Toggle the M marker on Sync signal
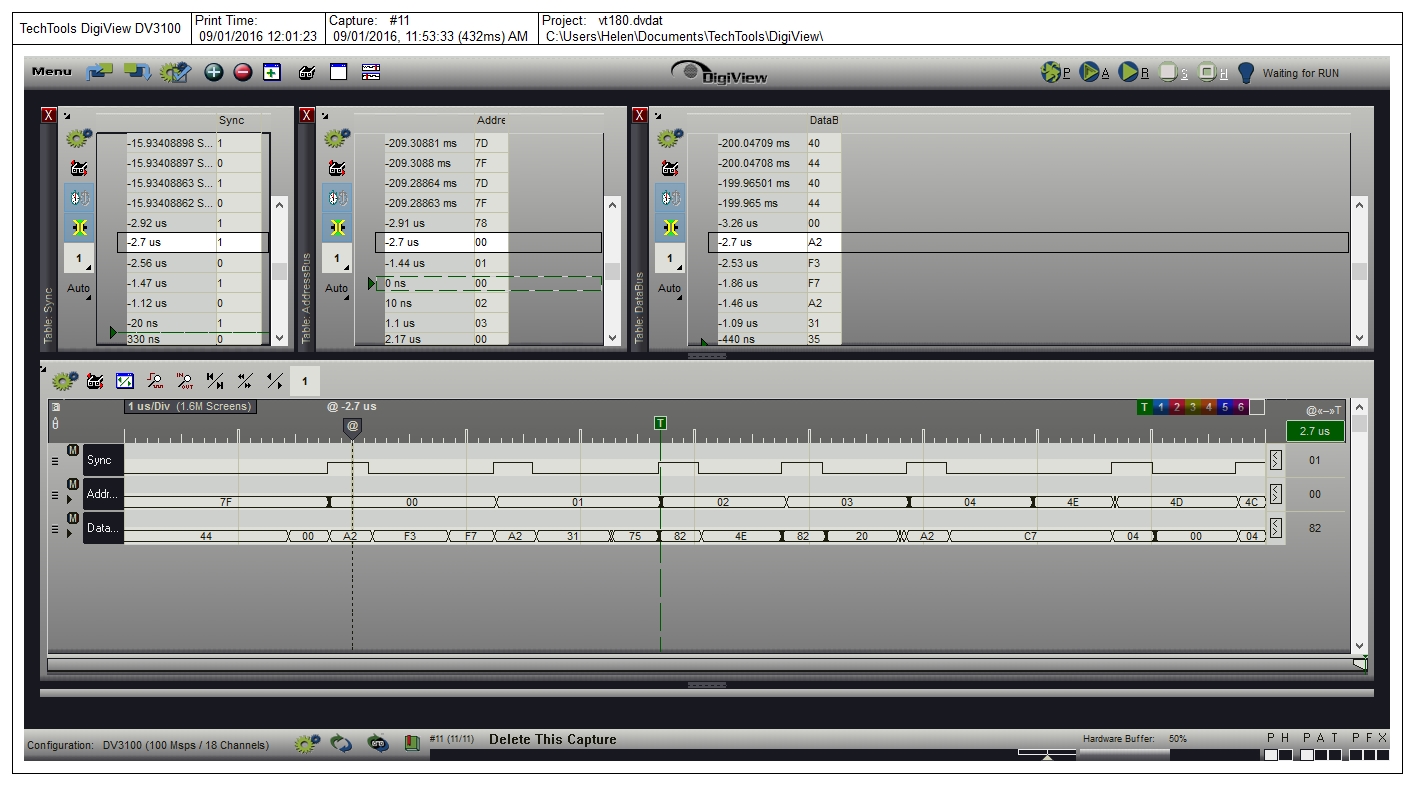The width and height of the screenshot is (1414, 785). click(x=72, y=451)
